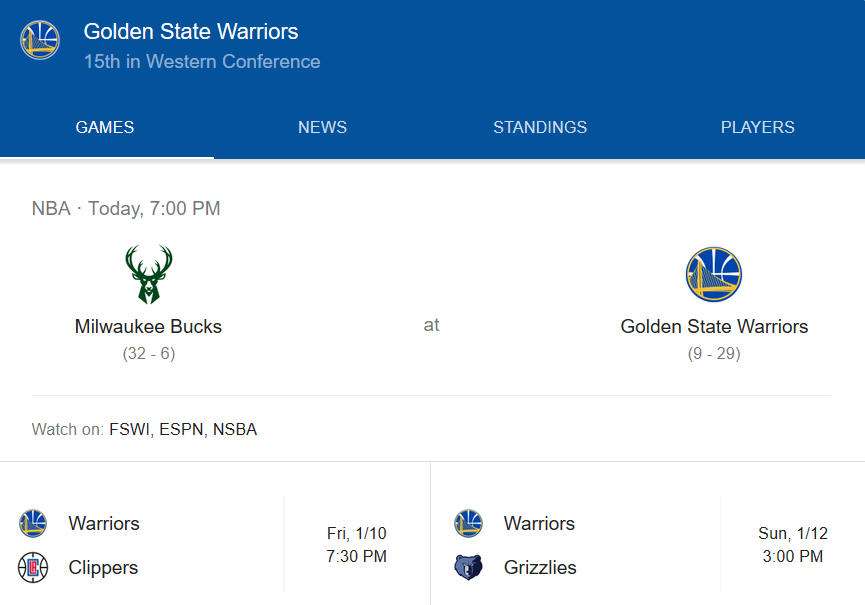The width and height of the screenshot is (865, 605).
Task: Click the Milwaukee Bucks deer logo
Action: (x=149, y=274)
